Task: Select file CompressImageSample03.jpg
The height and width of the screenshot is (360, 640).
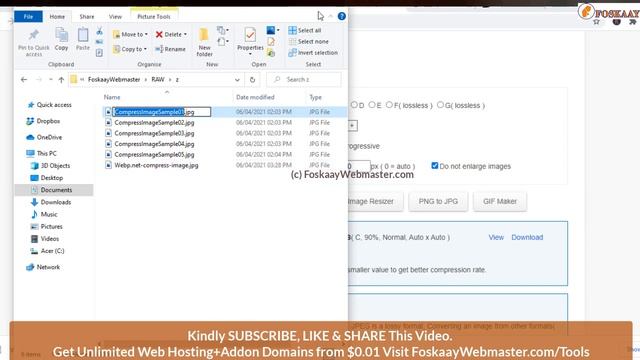Action: pos(154,133)
